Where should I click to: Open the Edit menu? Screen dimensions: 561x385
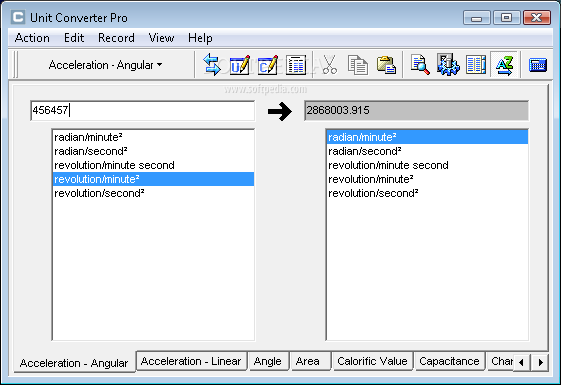click(x=74, y=38)
